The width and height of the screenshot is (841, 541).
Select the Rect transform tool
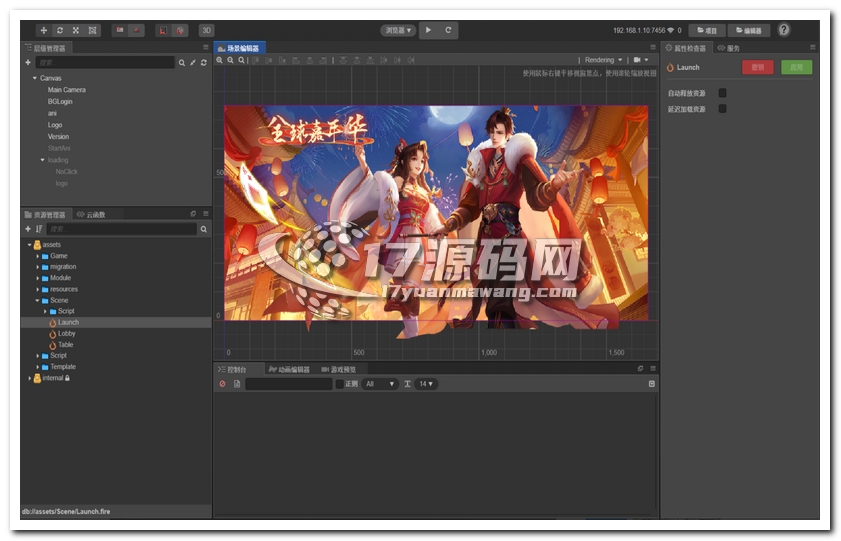(x=92, y=31)
